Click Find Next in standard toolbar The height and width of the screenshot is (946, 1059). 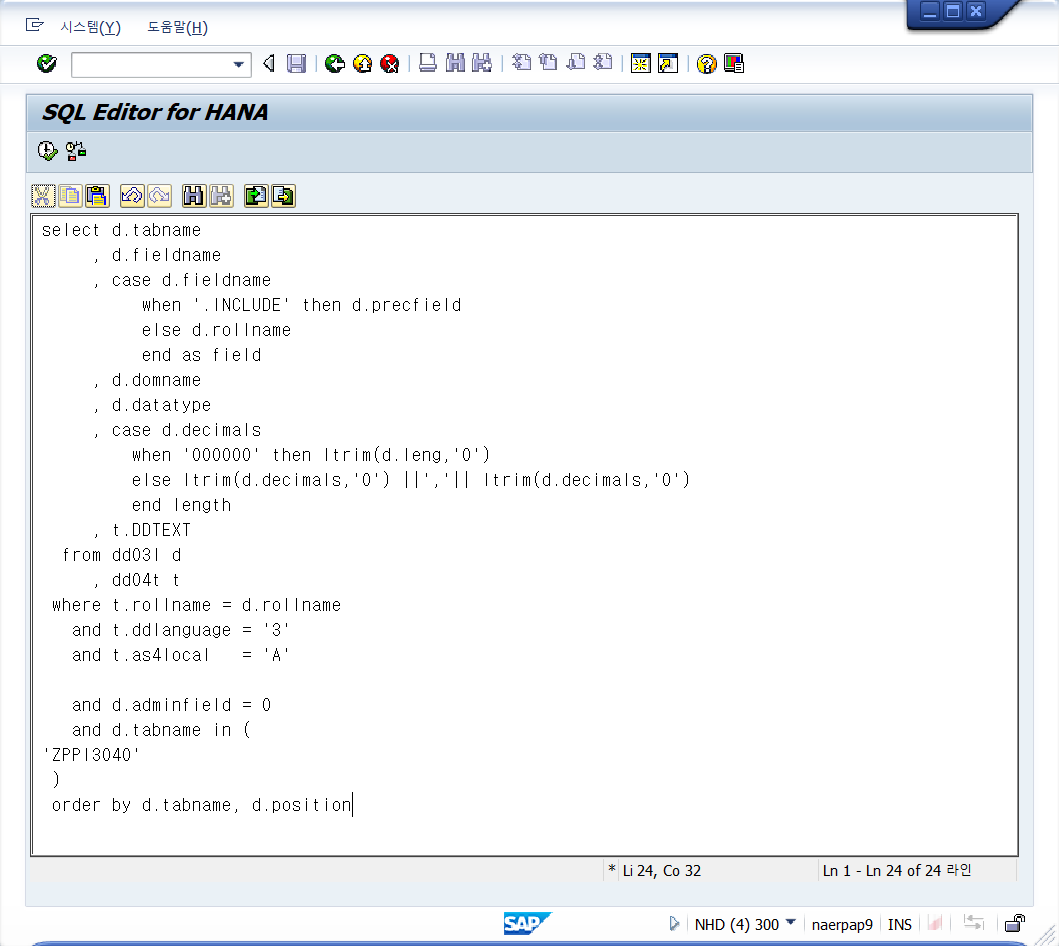point(482,63)
